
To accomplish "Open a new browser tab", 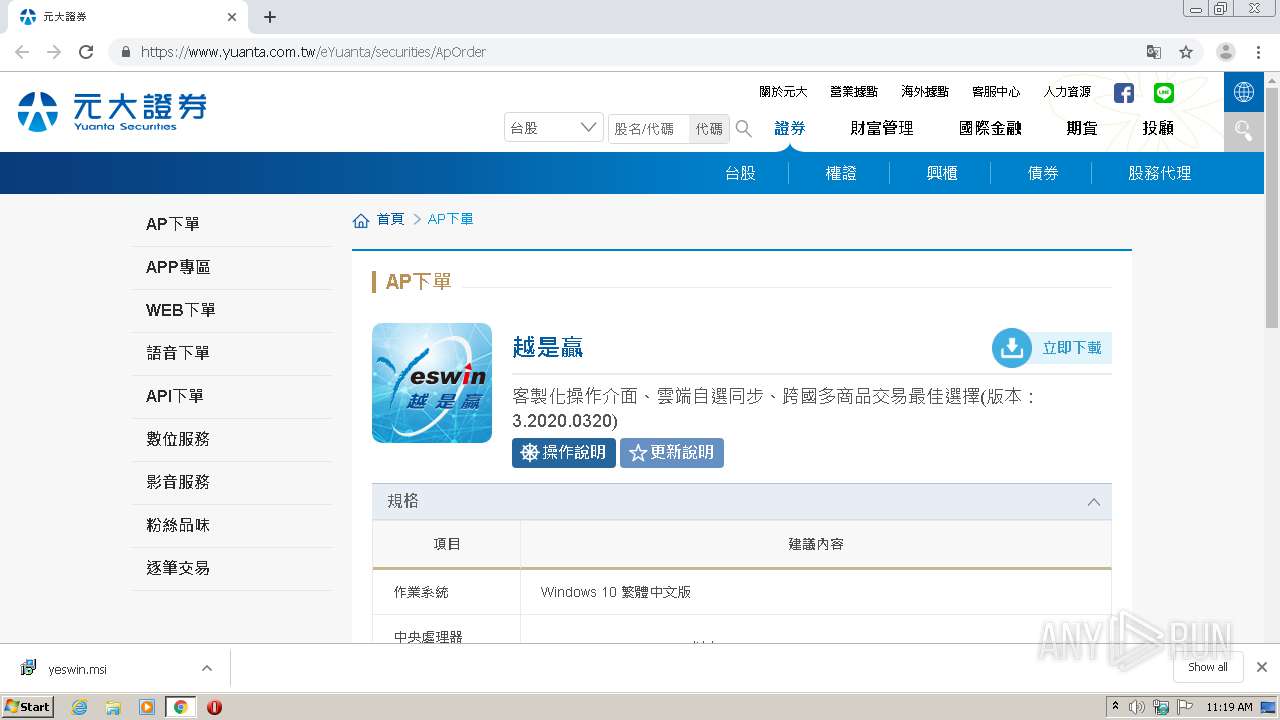I will (x=270, y=17).
